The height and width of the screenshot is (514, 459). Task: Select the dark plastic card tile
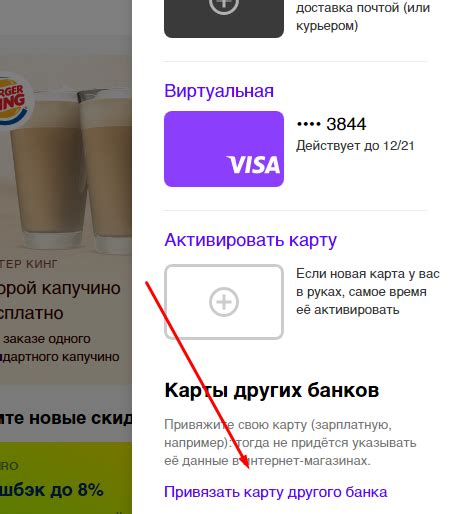point(224,19)
